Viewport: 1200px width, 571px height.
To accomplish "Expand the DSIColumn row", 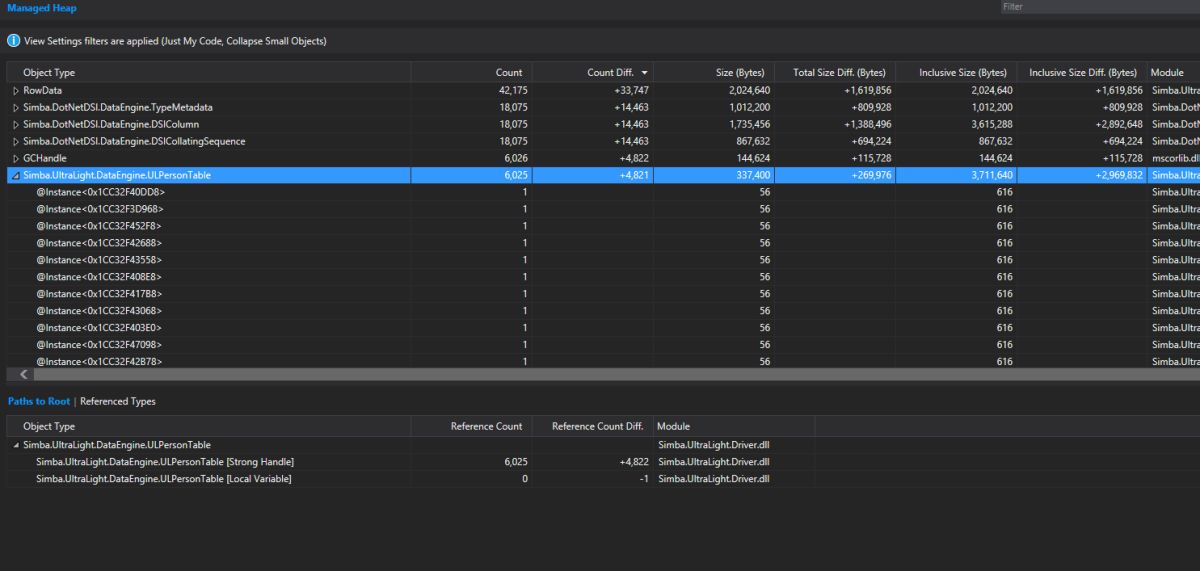I will [x=15, y=125].
